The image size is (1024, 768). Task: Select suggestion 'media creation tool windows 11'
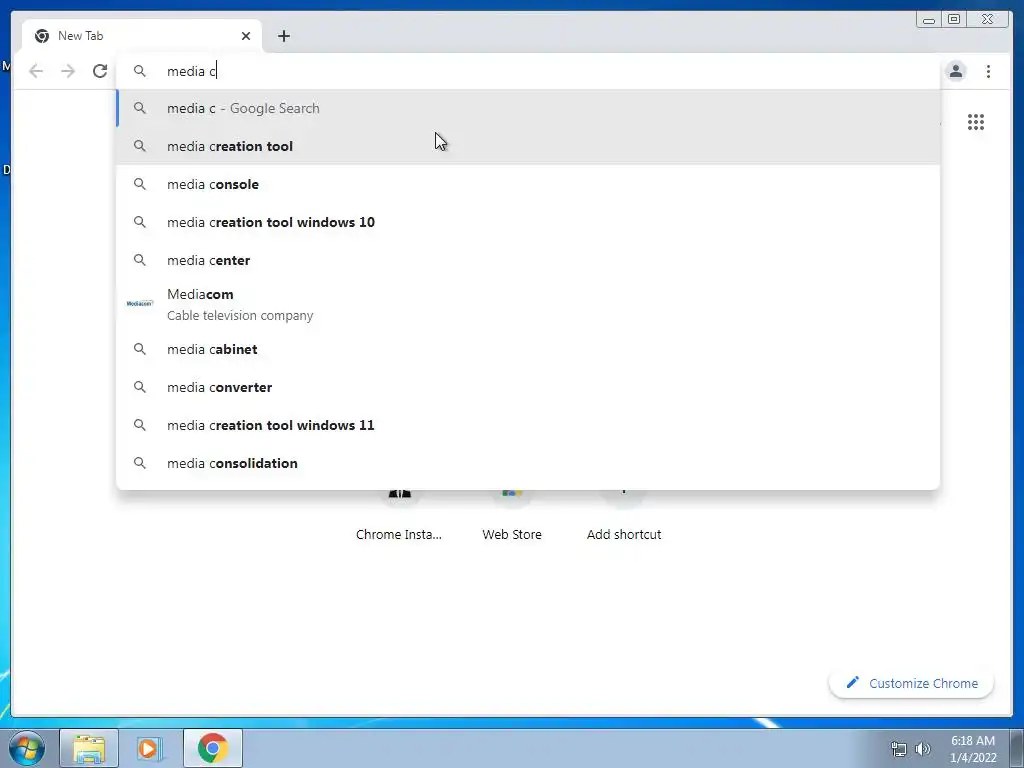528,425
